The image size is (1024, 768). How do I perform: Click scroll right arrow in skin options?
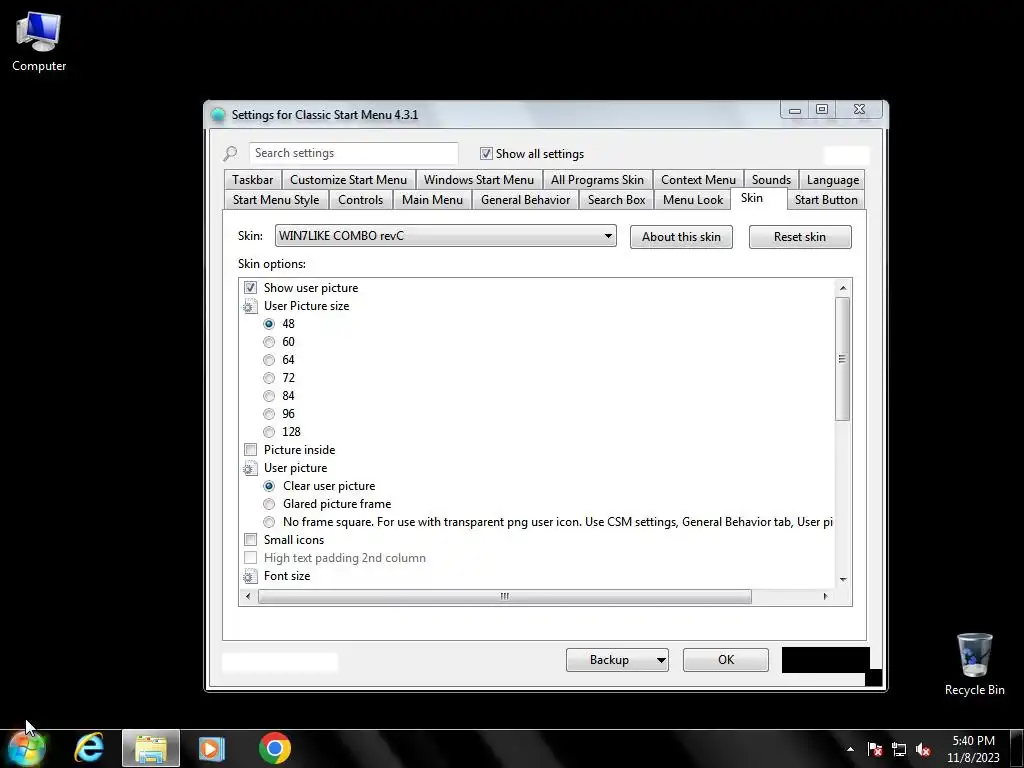point(825,596)
